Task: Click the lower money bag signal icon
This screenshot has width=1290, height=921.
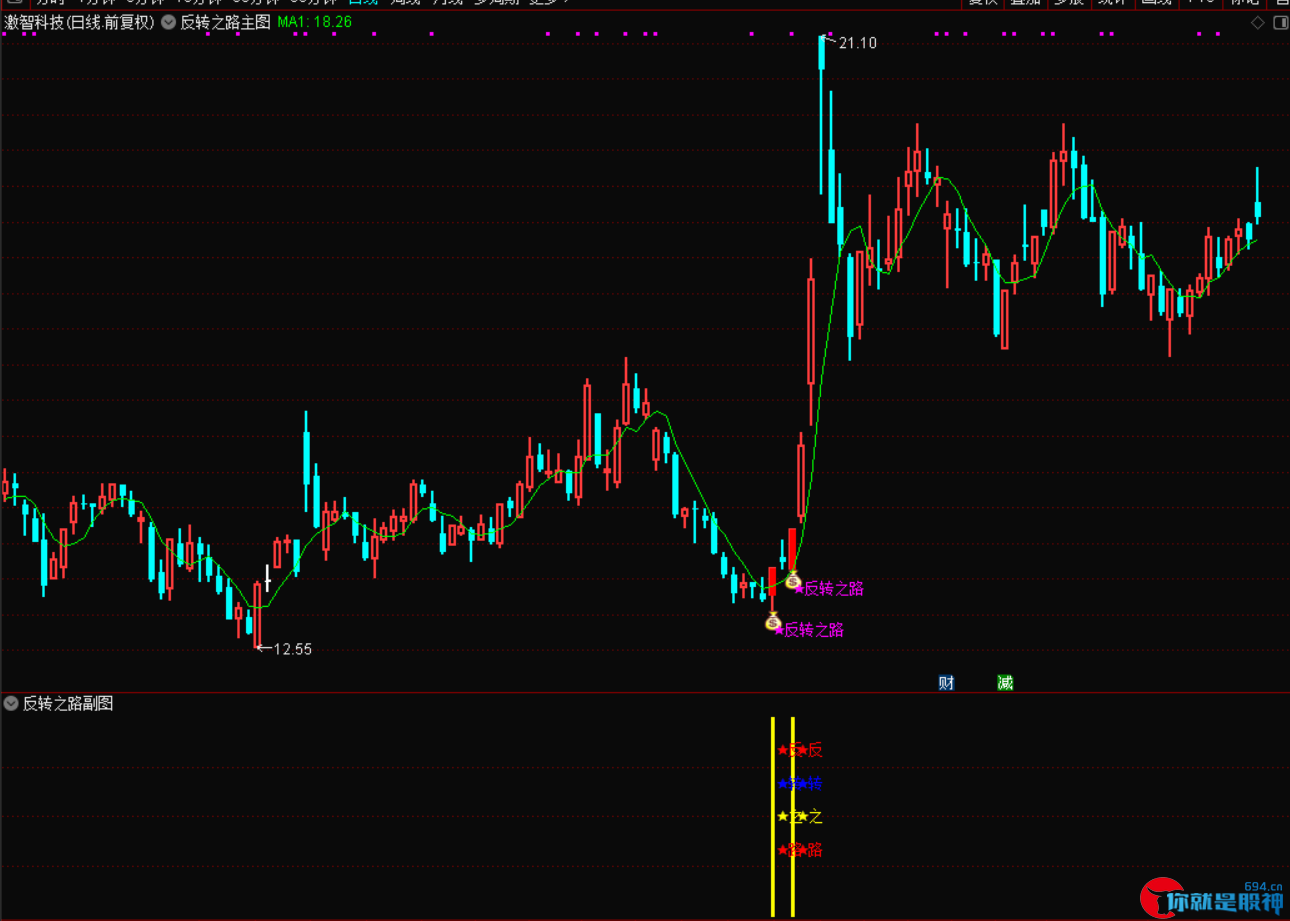Action: 772,621
